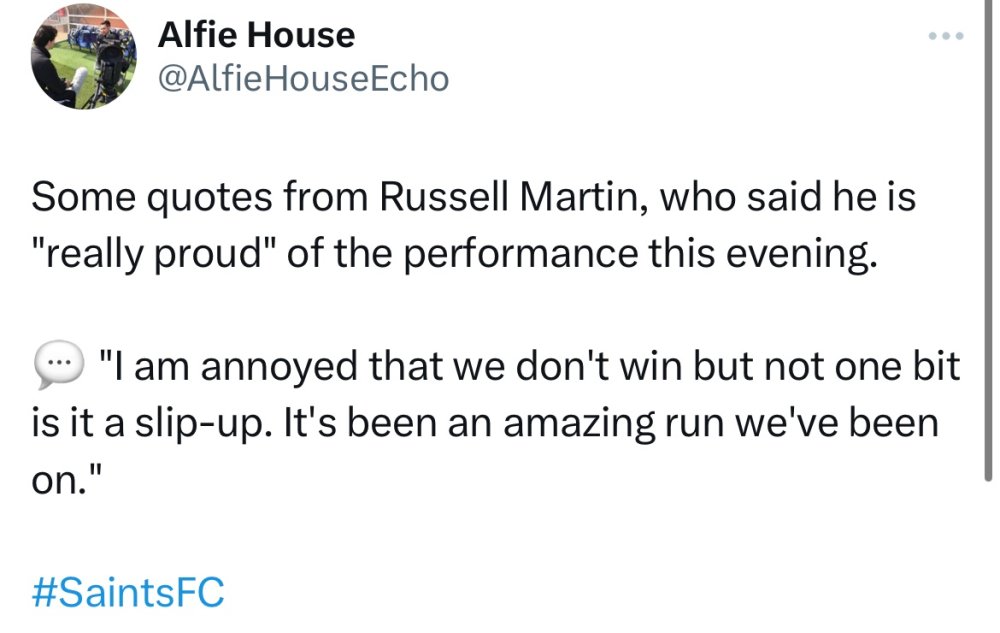
Task: Click the final word "on." of quote
Action: click(x=60, y=479)
